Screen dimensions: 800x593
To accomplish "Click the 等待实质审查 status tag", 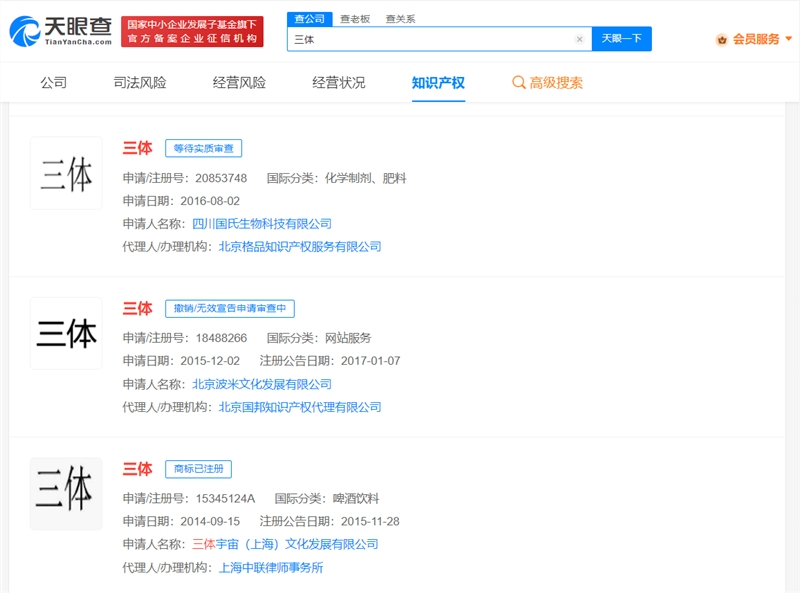I will click(x=204, y=149).
